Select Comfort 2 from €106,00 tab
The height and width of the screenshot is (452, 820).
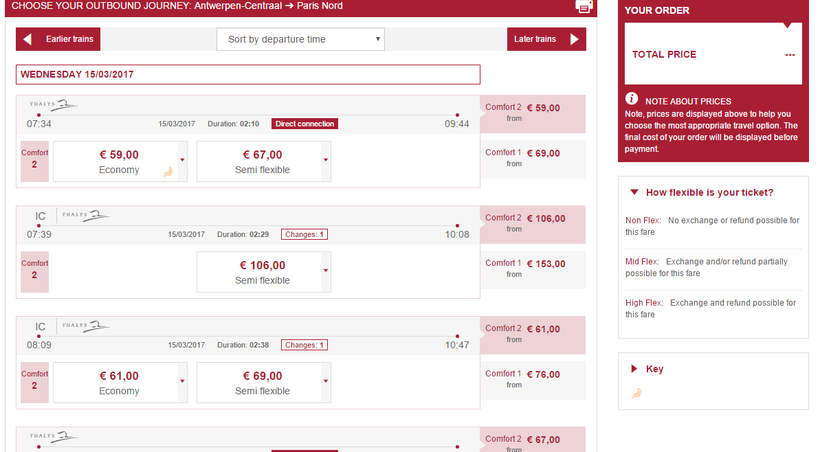[532, 222]
